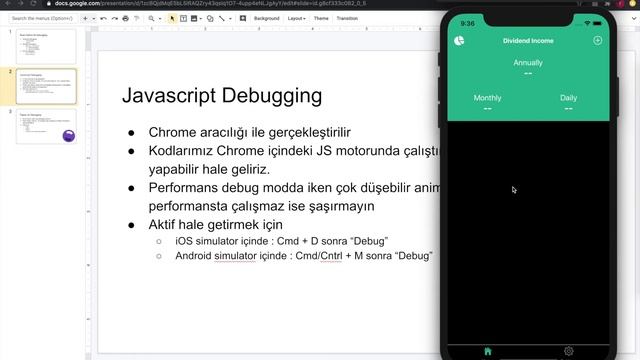
Task: Click the bullet starting Kodlarımız Chrome içindeki
Action: tap(294, 151)
